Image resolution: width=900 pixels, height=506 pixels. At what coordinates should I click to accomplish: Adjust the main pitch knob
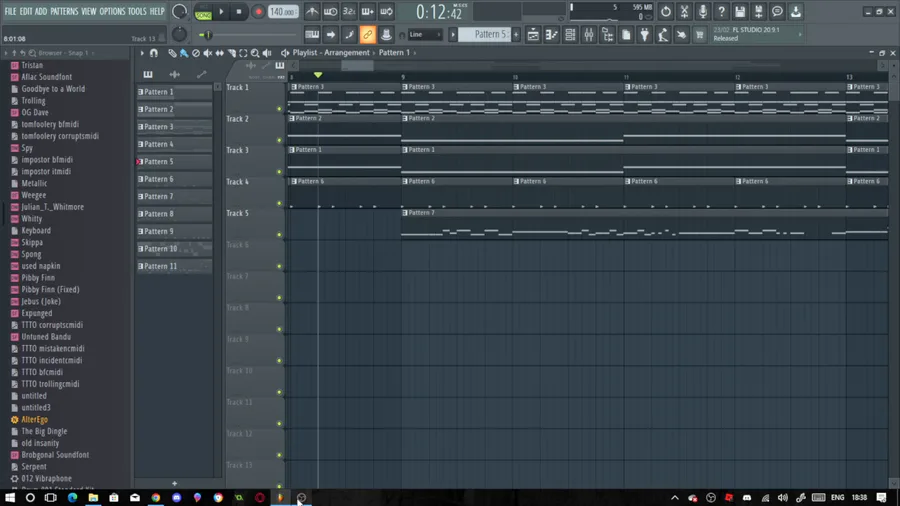180,34
